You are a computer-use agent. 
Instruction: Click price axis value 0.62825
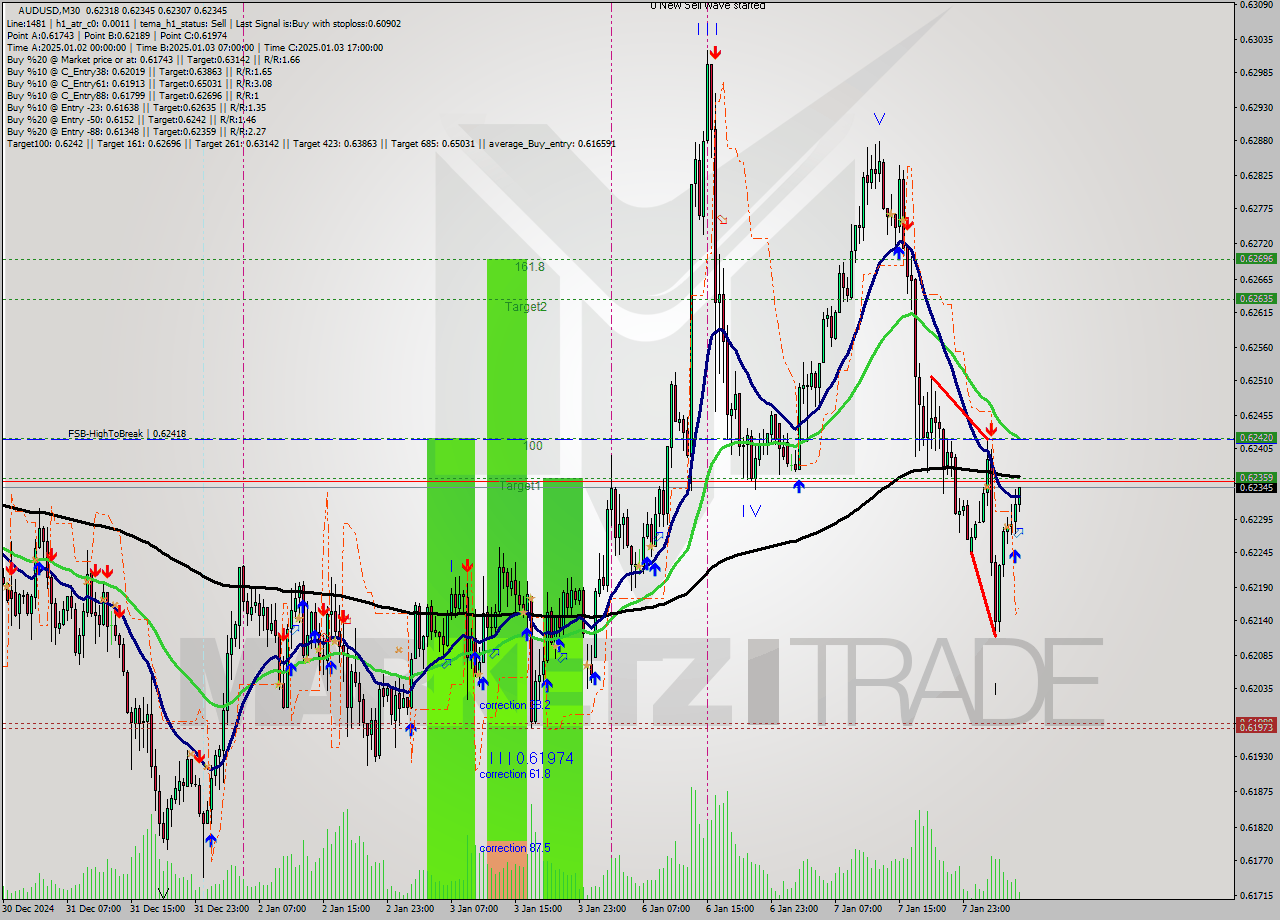coord(1256,175)
